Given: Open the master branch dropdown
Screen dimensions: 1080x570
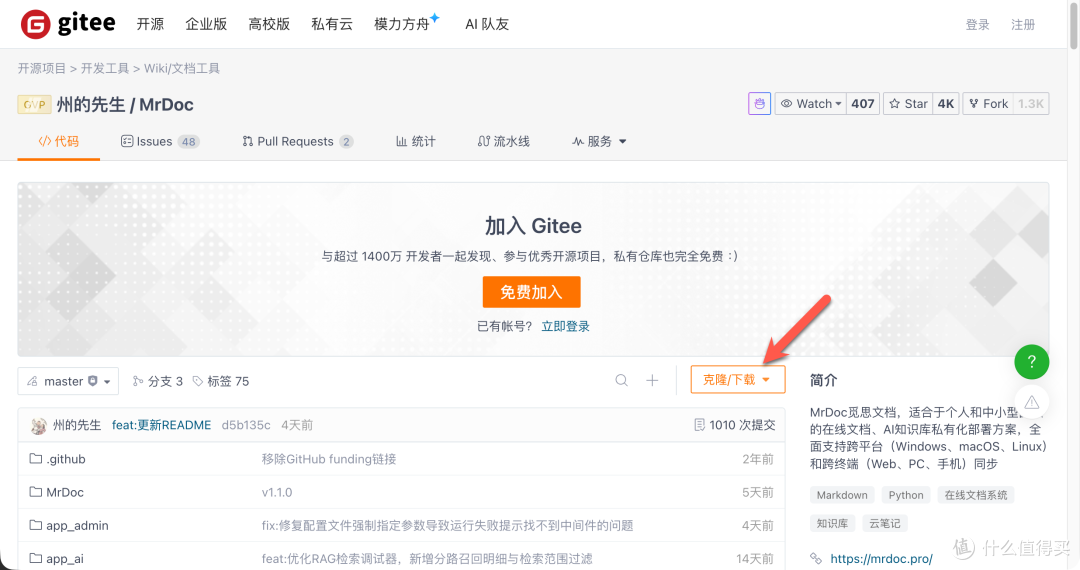Looking at the screenshot, I should (x=68, y=381).
